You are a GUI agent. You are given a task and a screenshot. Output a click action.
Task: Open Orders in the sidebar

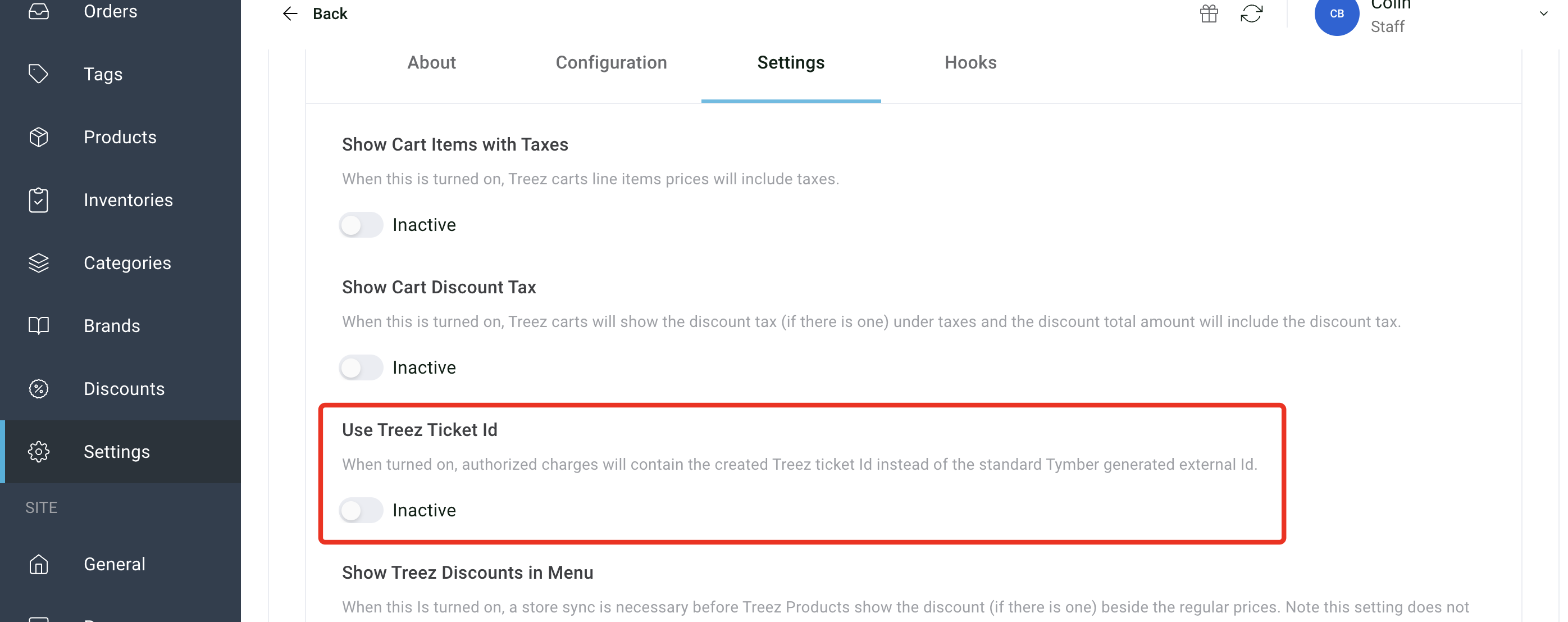tap(110, 11)
